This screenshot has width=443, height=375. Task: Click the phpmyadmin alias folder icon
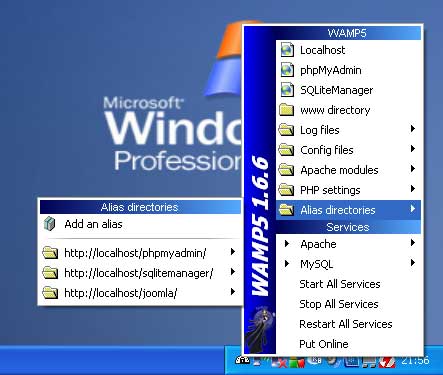pos(50,253)
